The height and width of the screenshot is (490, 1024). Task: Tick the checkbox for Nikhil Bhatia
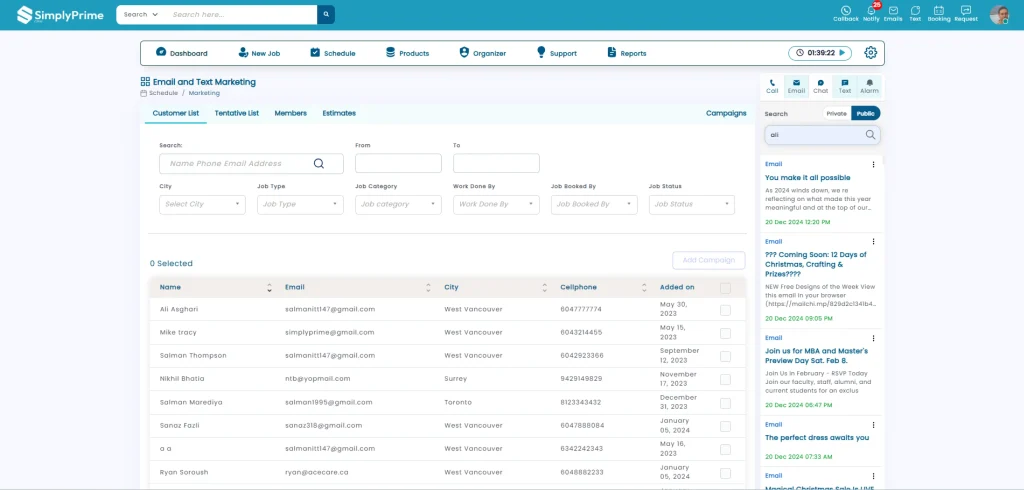725,380
